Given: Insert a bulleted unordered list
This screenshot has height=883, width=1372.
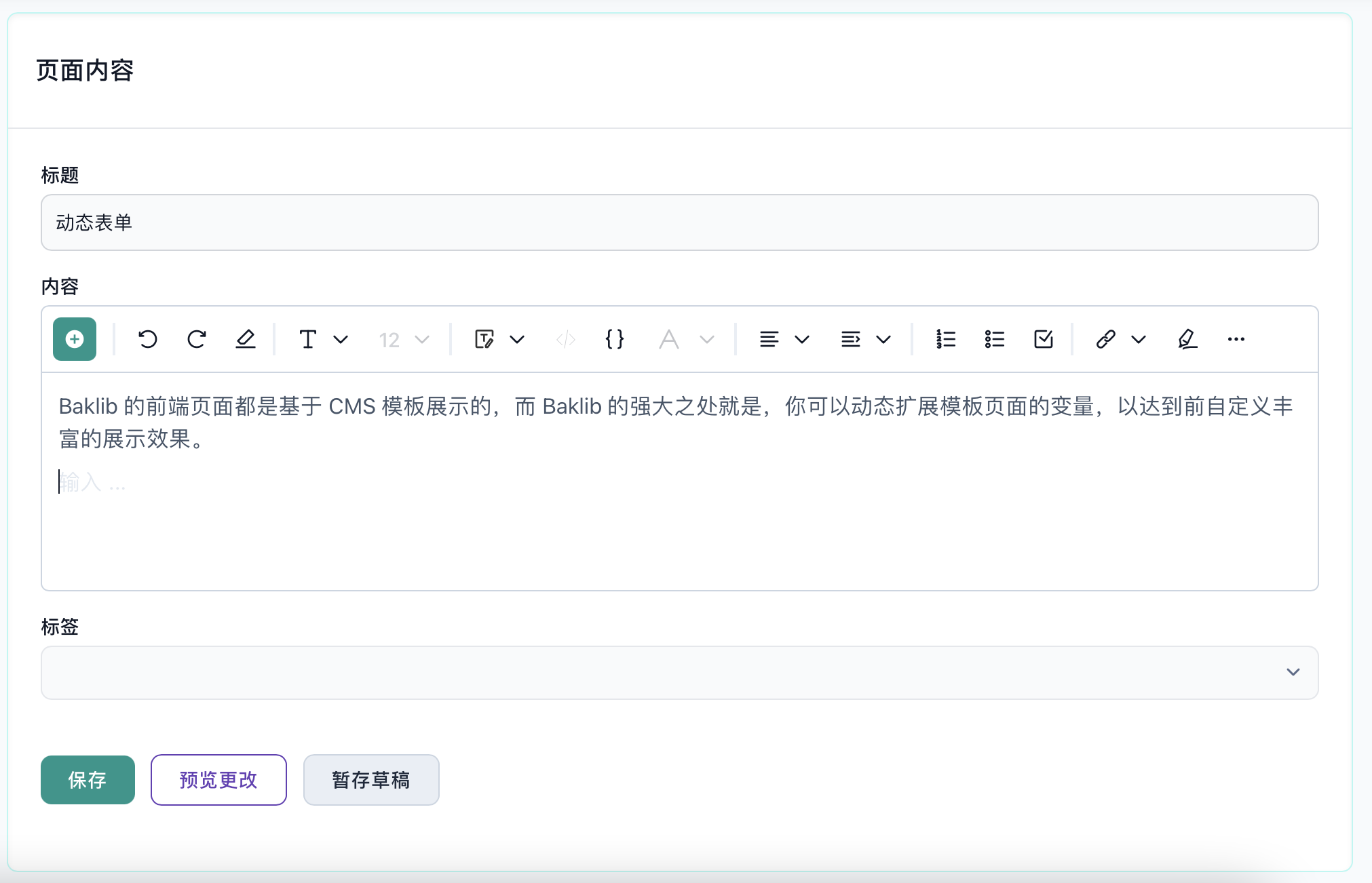Looking at the screenshot, I should pyautogui.click(x=994, y=339).
